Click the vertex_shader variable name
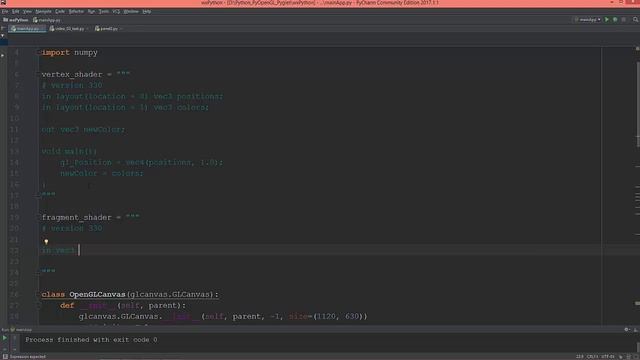Viewport: 640px width, 360px height. point(72,75)
